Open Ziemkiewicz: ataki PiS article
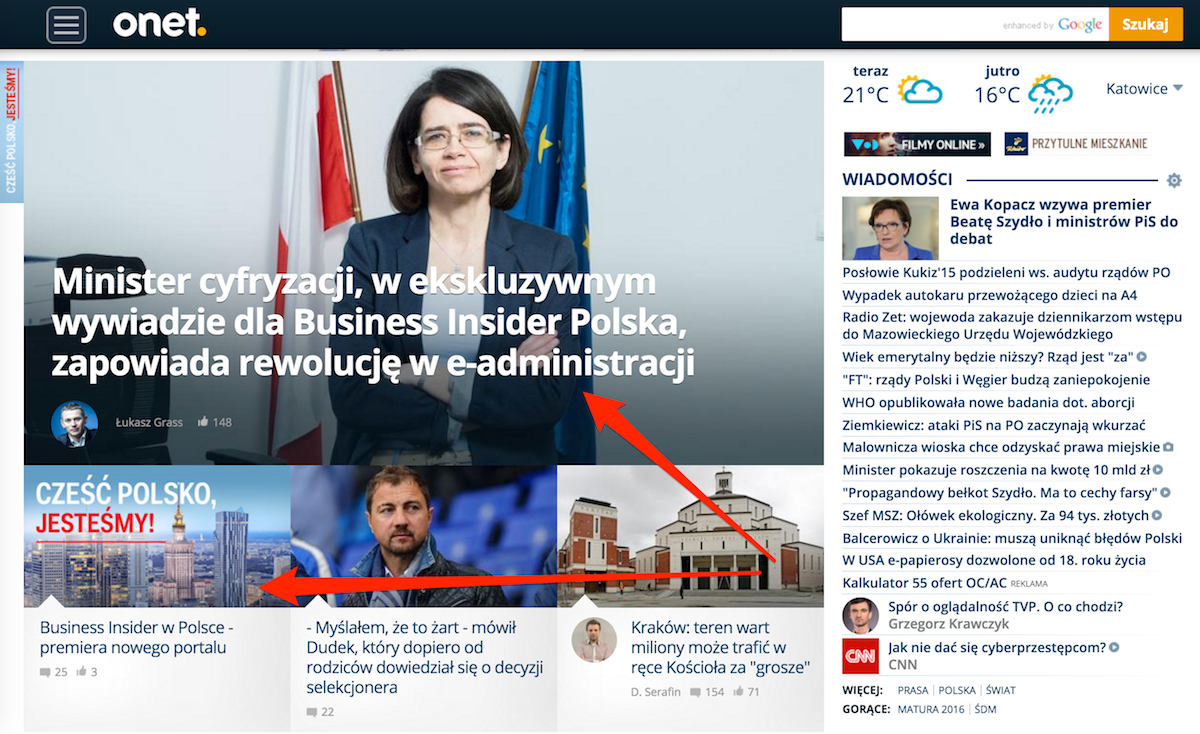The height and width of the screenshot is (734, 1200). pyautogui.click(x=994, y=425)
